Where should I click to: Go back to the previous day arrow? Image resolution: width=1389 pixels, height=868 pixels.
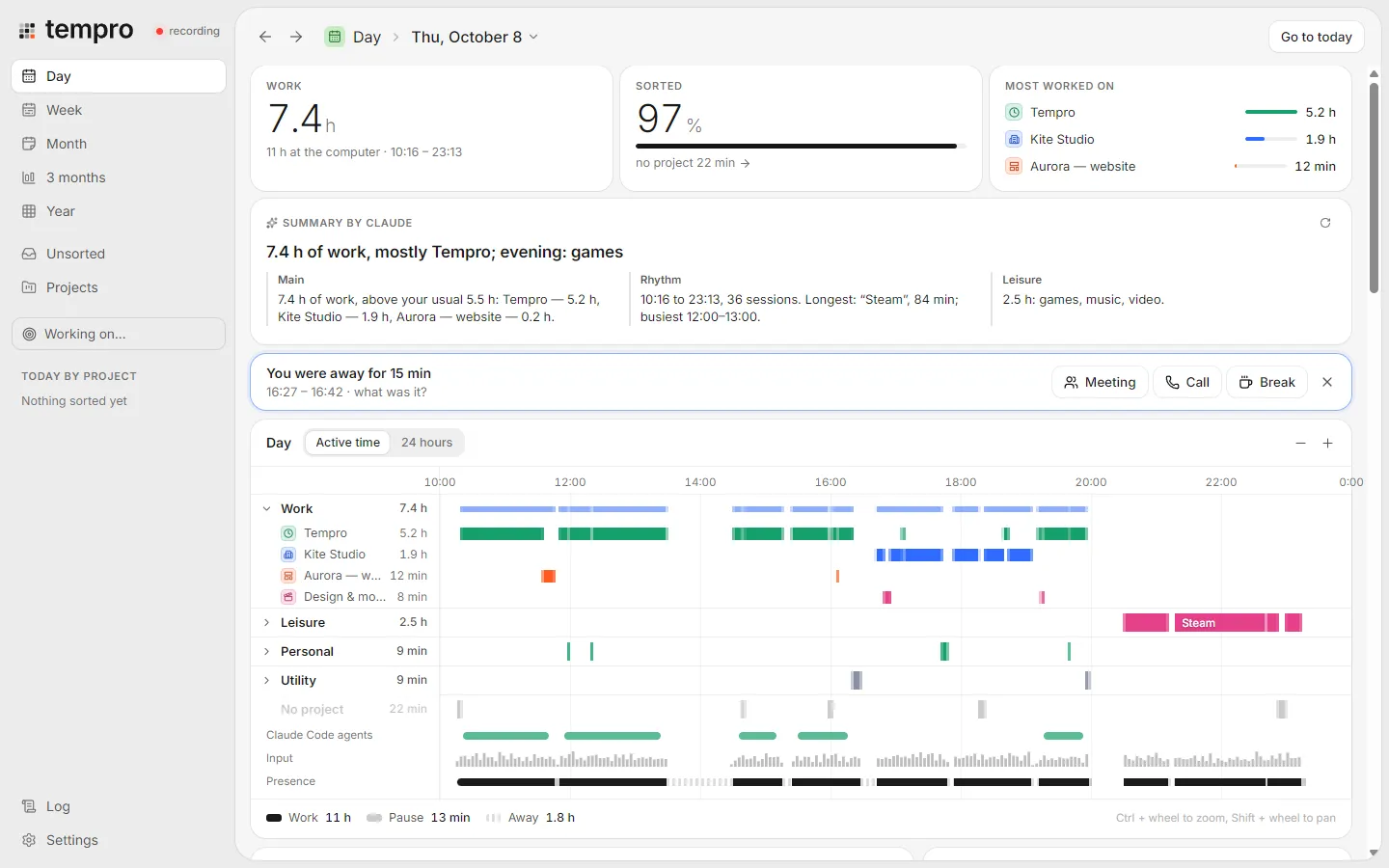pyautogui.click(x=265, y=37)
